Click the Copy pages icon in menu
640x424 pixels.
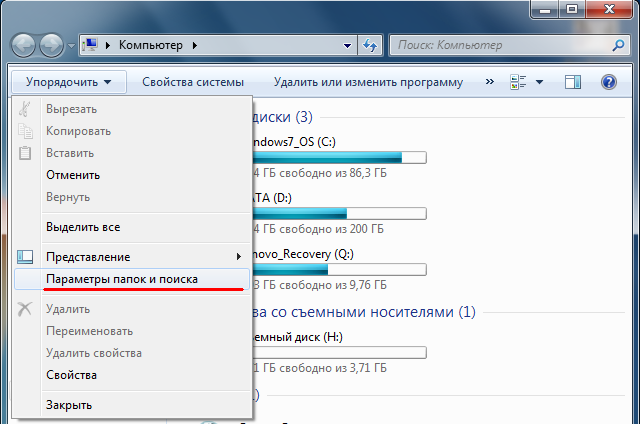click(x=25, y=131)
